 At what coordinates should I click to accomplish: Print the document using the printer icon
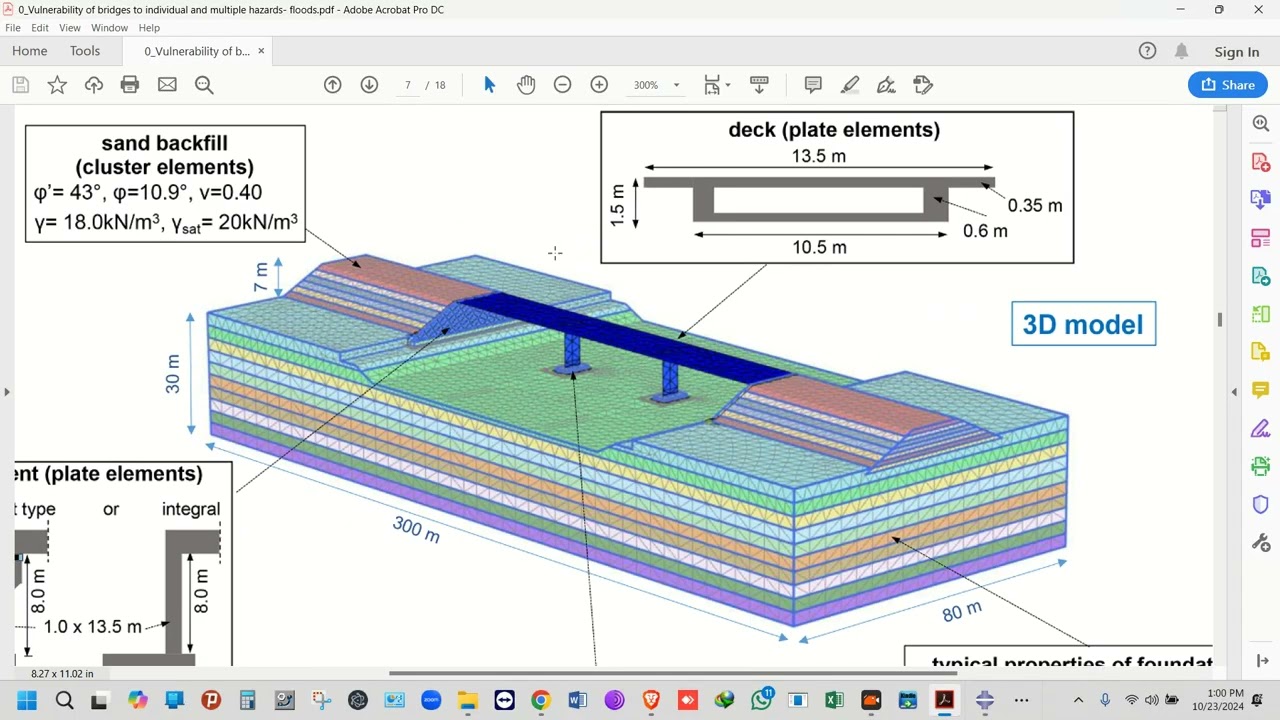(130, 85)
